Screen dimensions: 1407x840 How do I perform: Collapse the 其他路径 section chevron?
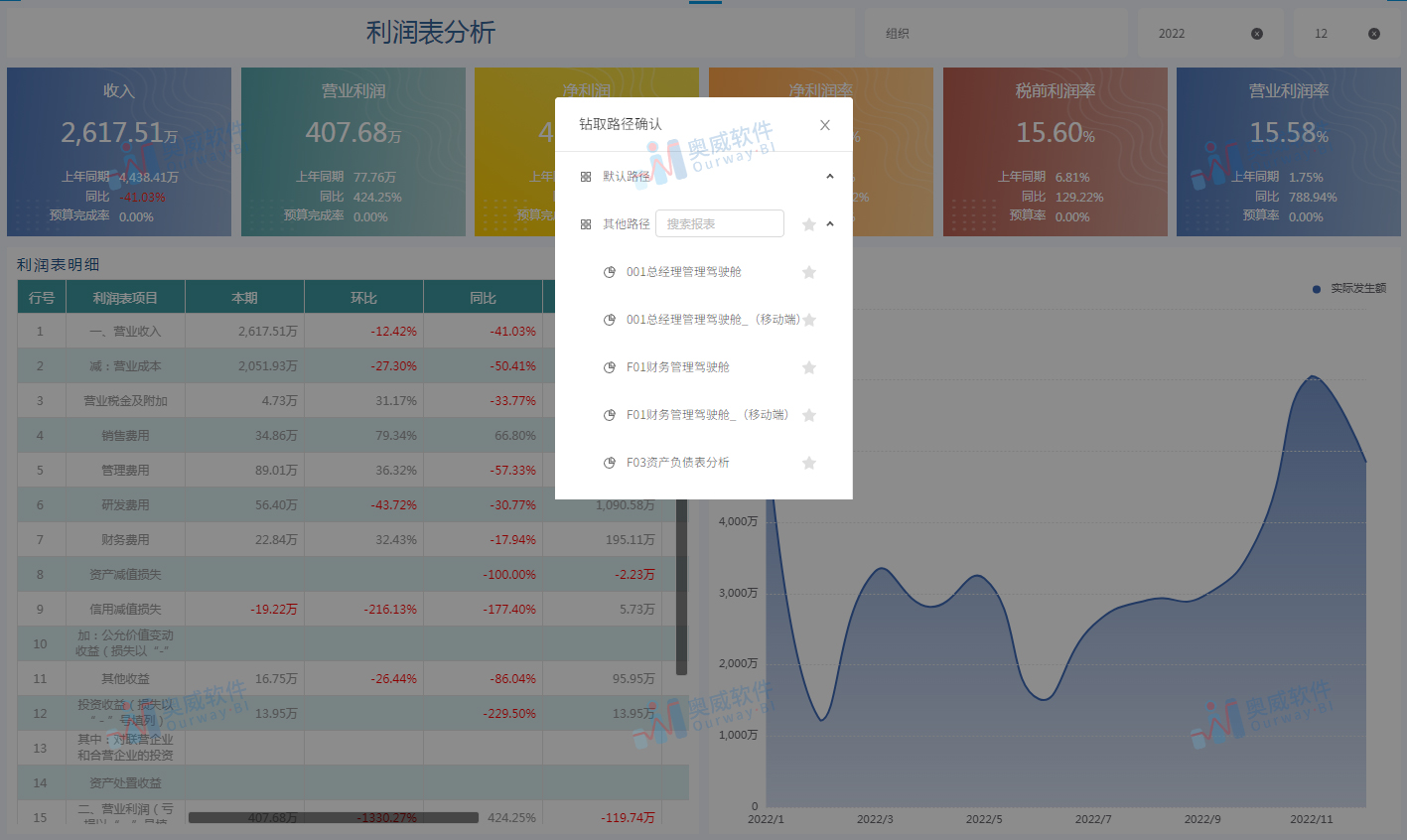(829, 223)
